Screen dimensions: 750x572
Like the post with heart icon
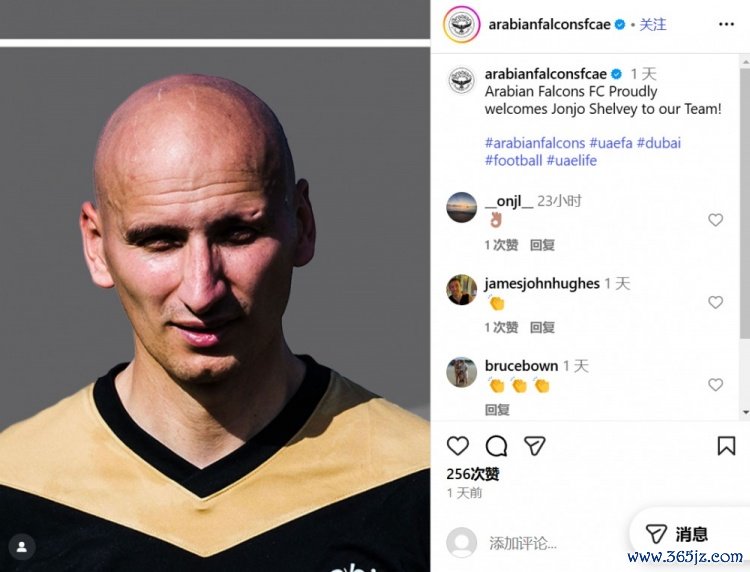(x=458, y=446)
